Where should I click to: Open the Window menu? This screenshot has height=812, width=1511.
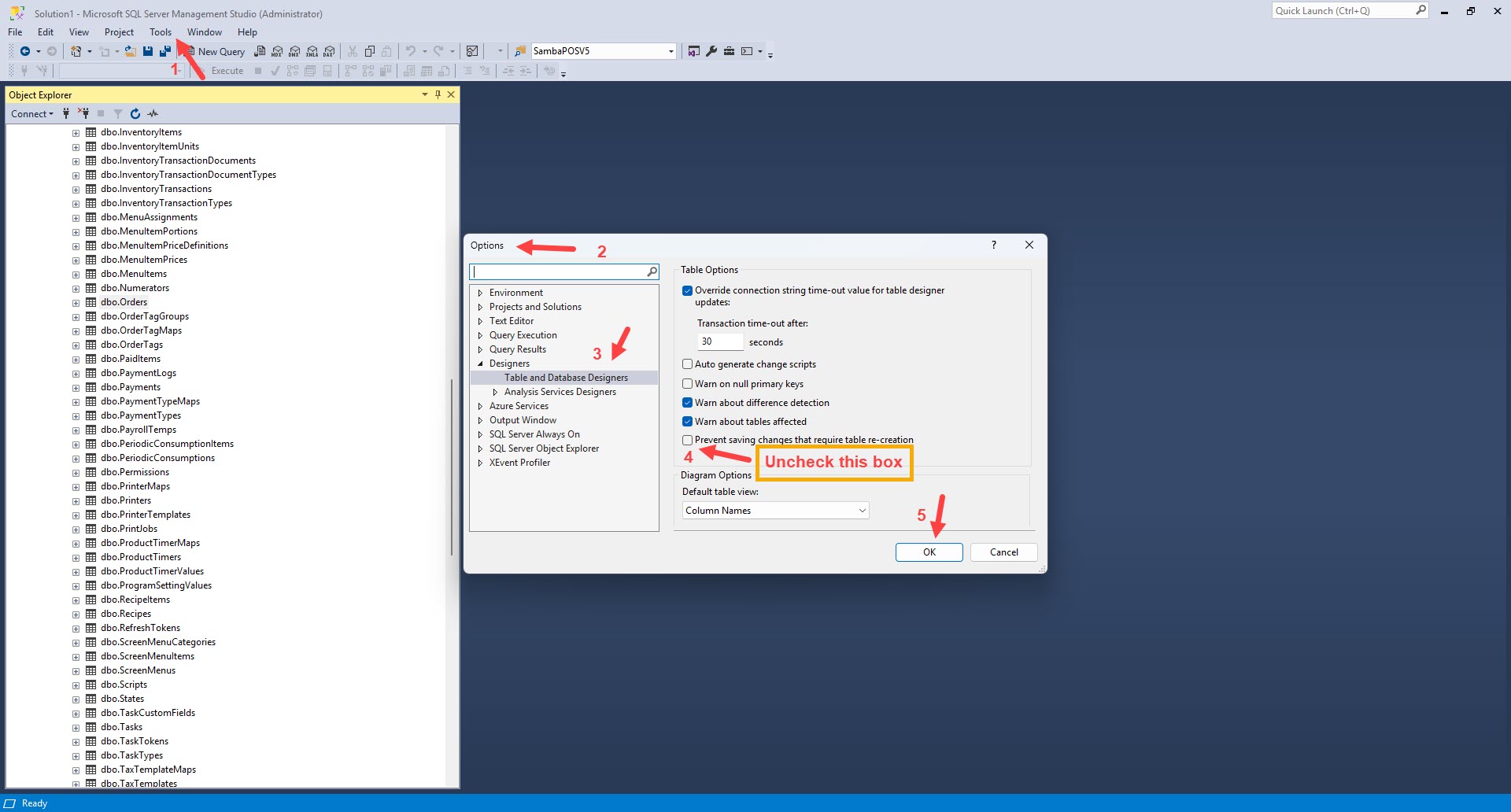click(205, 32)
